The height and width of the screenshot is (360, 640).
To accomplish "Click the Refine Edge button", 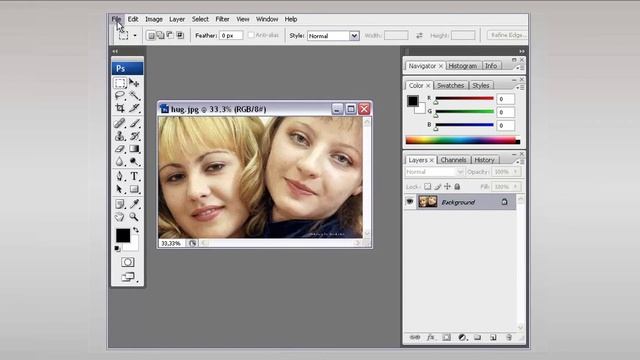I will 507,35.
